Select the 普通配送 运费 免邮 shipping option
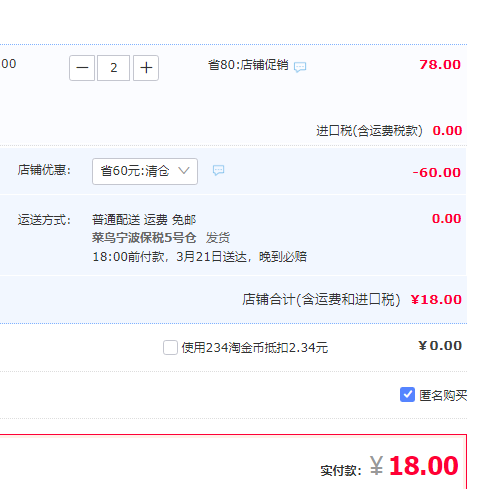 (144, 220)
